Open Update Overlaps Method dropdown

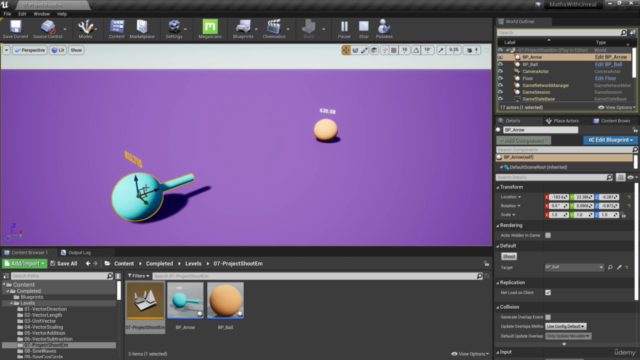566,327
